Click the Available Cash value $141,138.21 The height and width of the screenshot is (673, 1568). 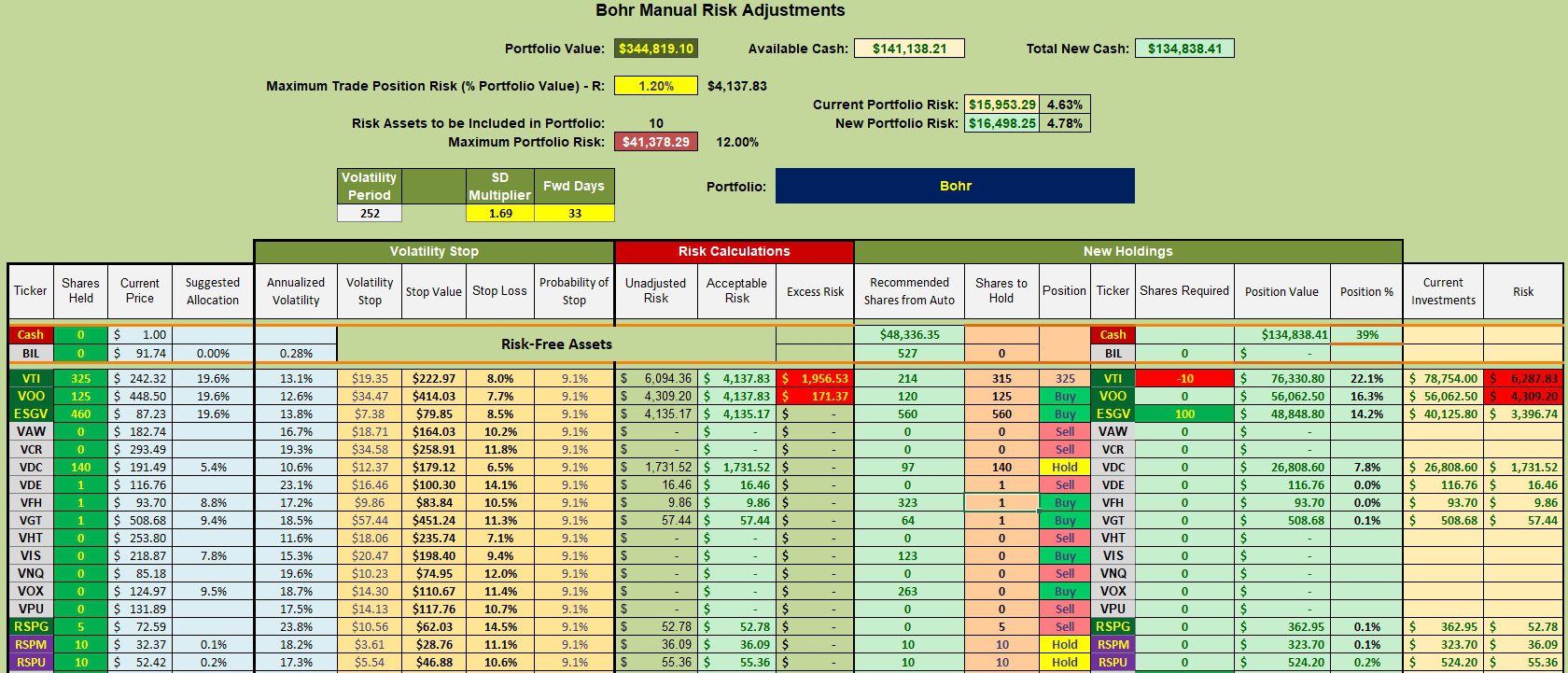(x=908, y=49)
